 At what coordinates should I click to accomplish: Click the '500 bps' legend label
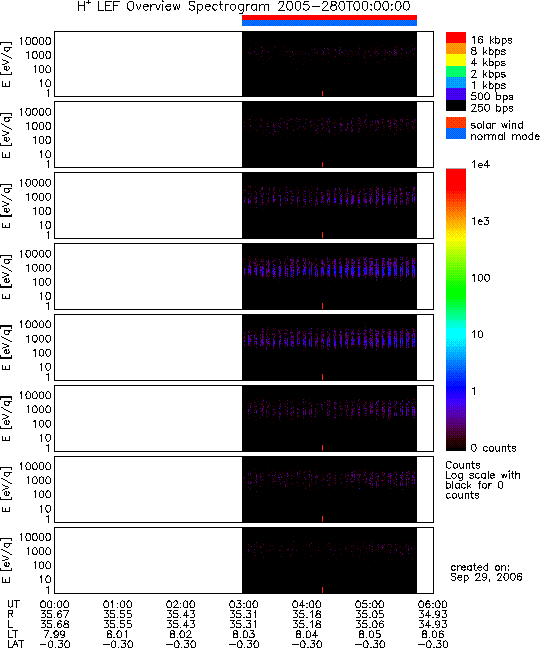click(x=492, y=97)
